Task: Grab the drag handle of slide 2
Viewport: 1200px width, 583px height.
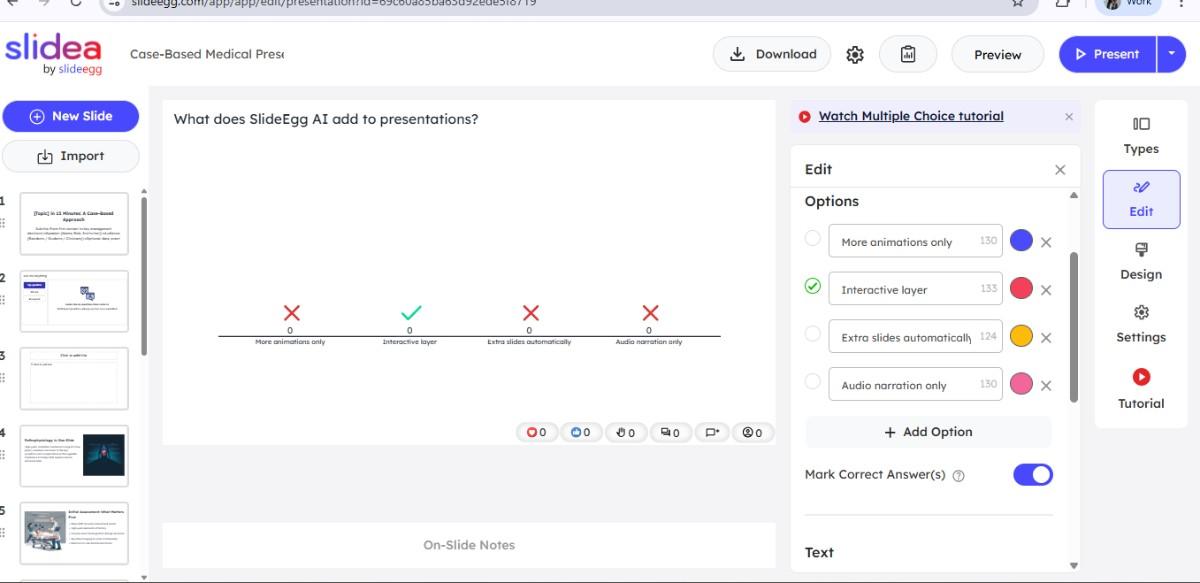Action: coord(3,300)
